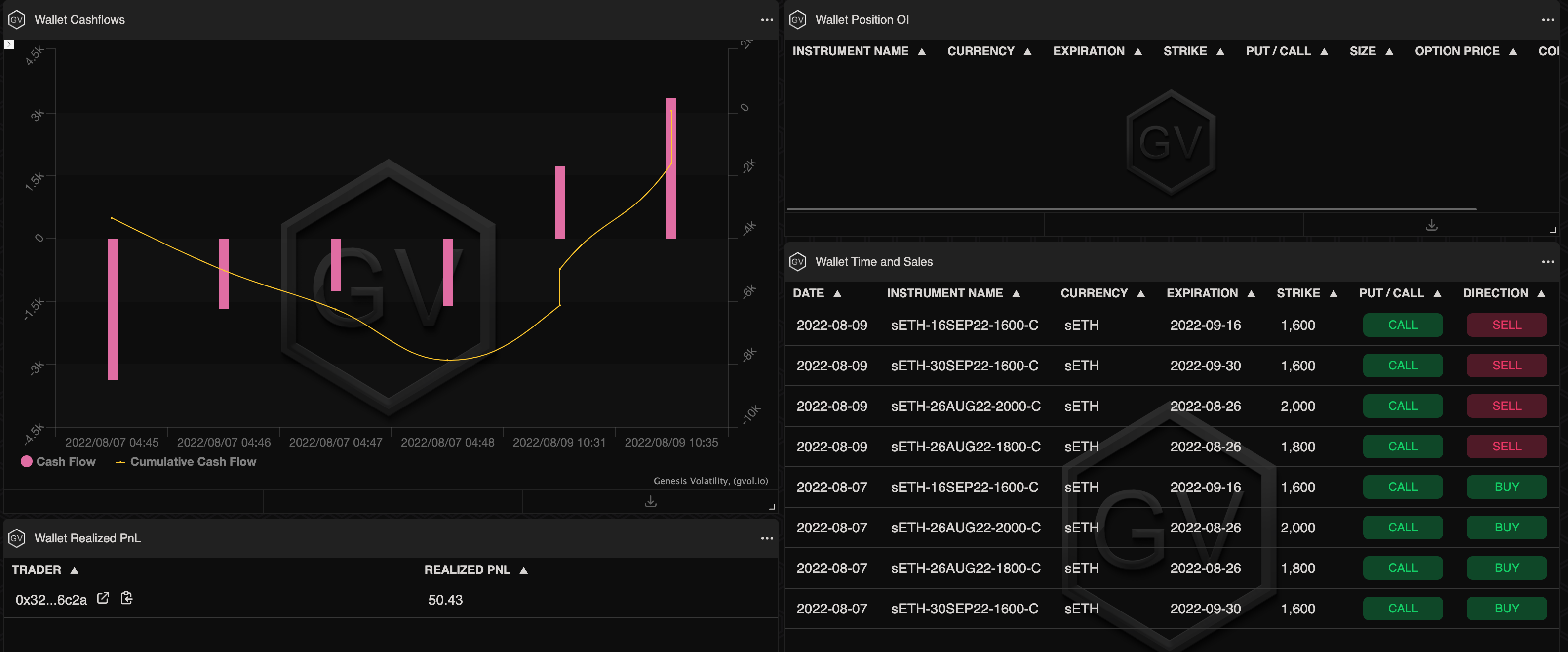Select realized PnL value 50.43
Viewport: 1568px width, 652px height.
(445, 600)
